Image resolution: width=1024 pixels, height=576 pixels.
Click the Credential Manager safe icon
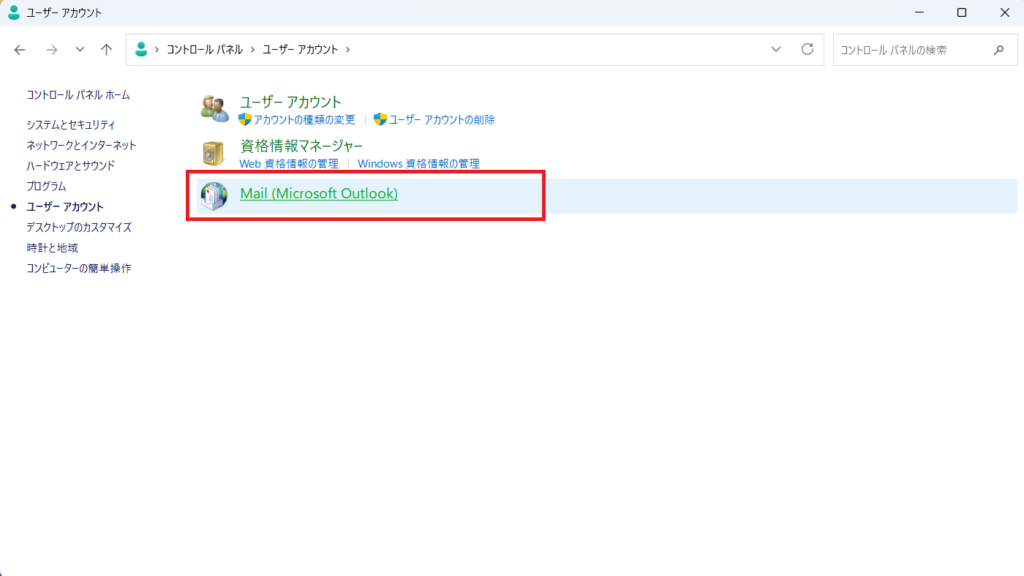(x=214, y=153)
